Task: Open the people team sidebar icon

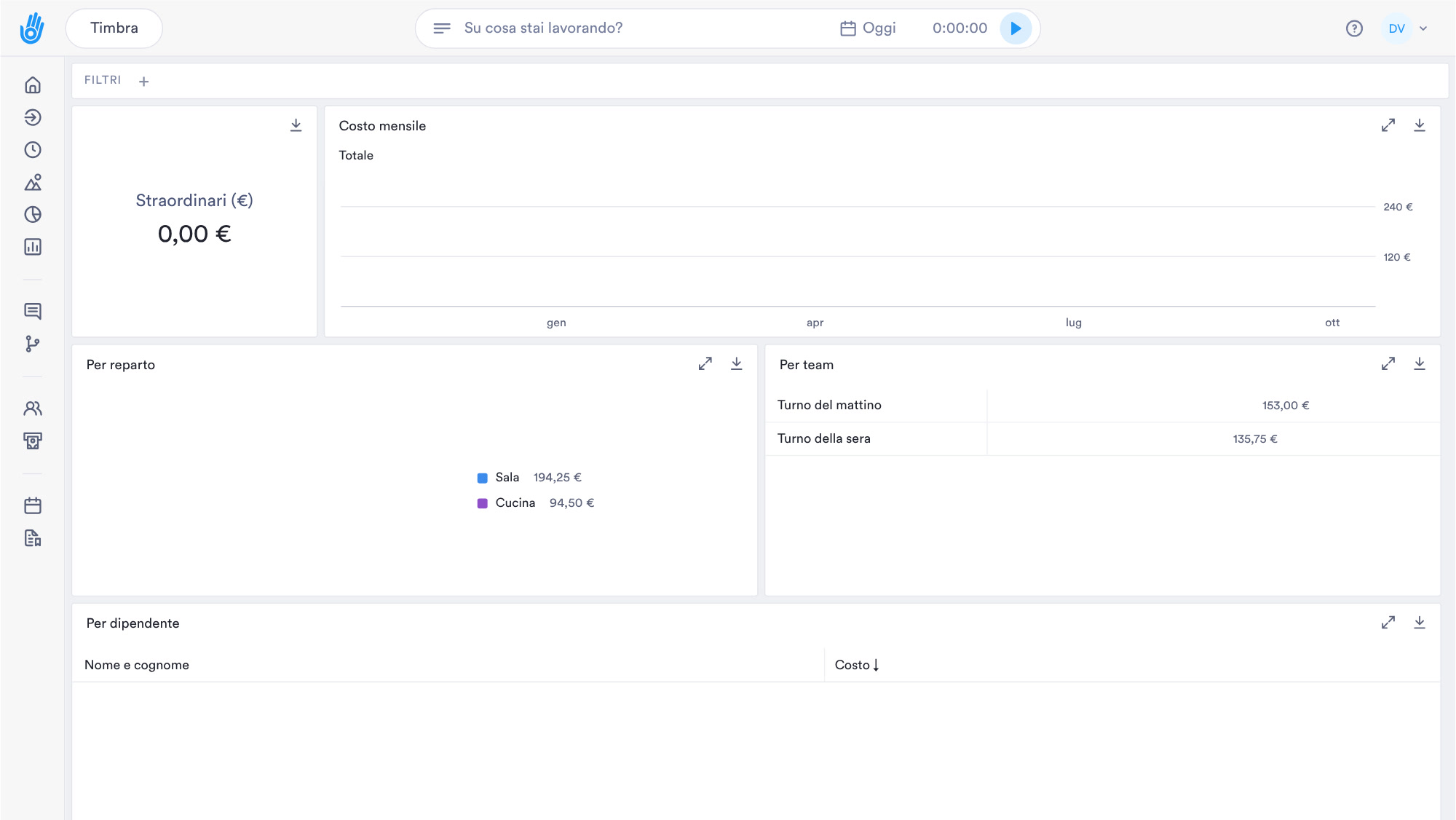Action: point(33,409)
